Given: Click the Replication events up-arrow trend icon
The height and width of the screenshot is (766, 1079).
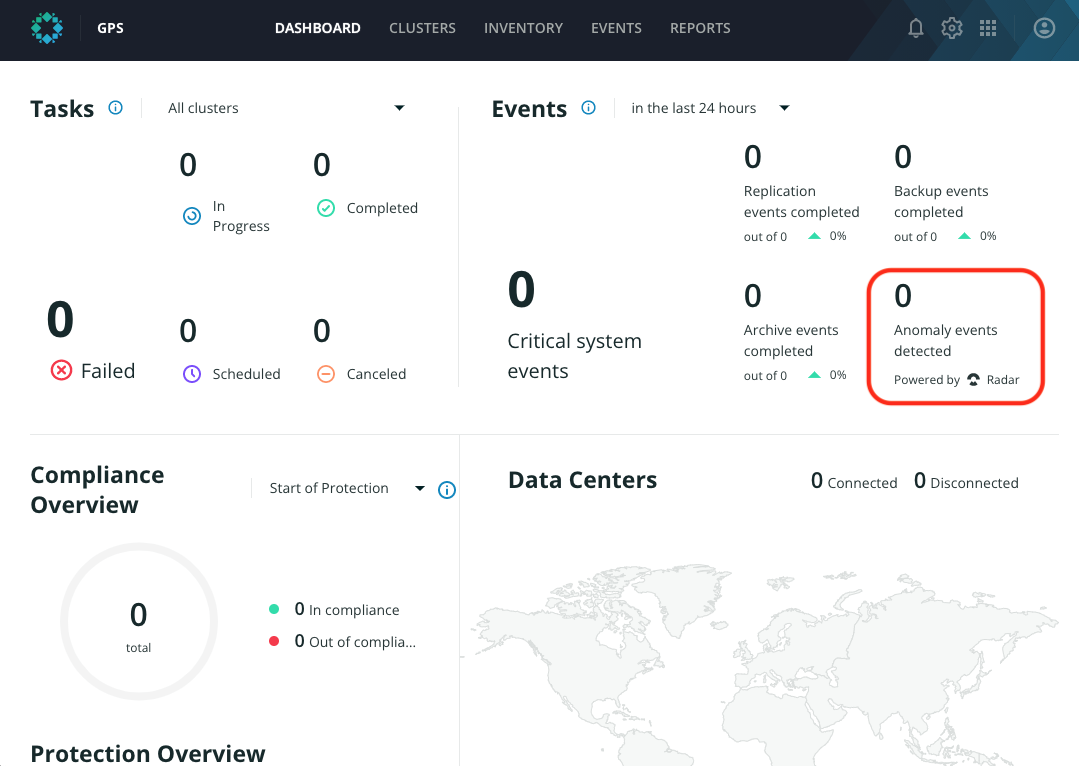Looking at the screenshot, I should click(x=814, y=236).
